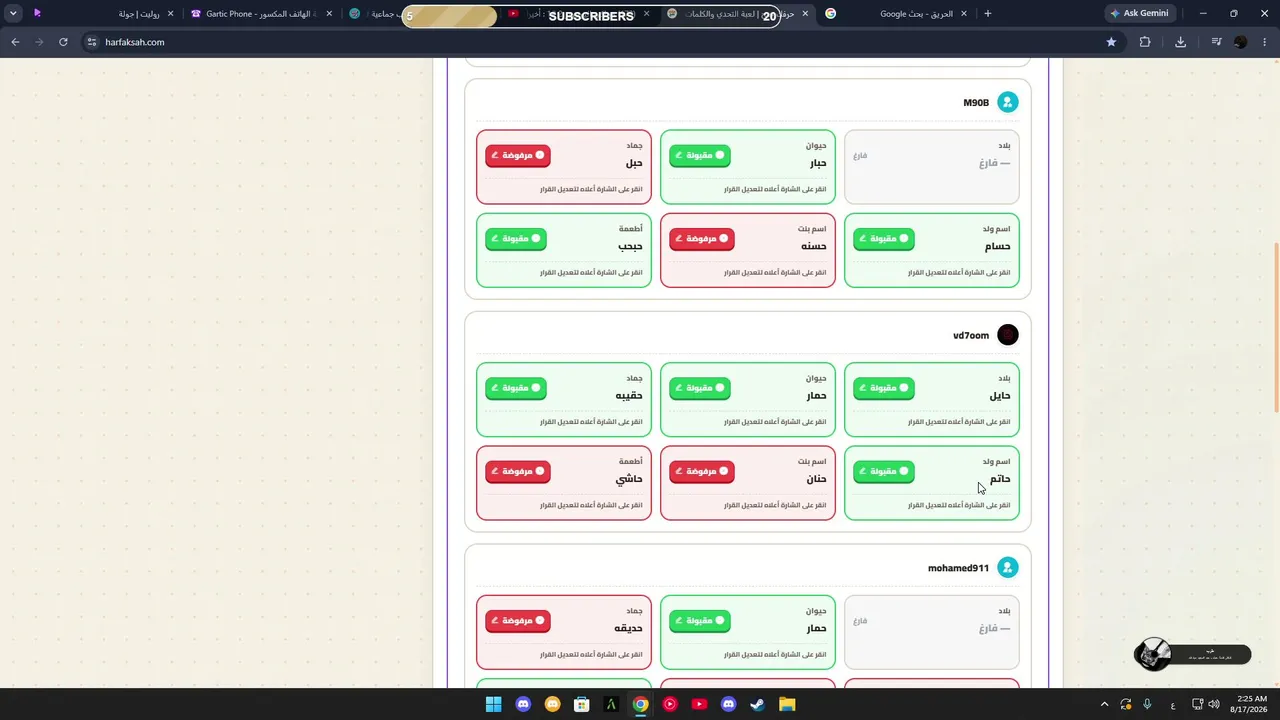Screen dimensions: 1280x720
Task: Open the media controls button
Action: [1216, 42]
